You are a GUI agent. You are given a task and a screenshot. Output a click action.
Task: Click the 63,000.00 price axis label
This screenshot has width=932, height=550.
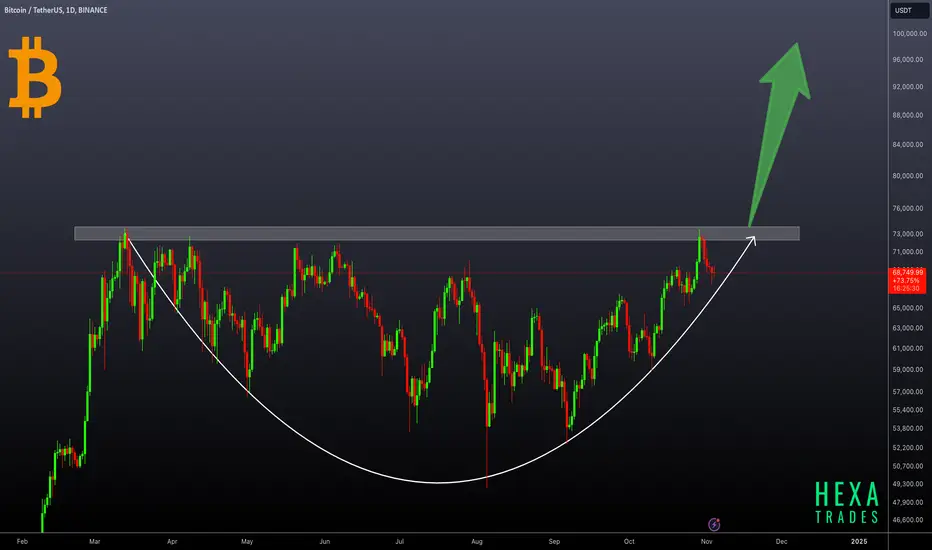tap(908, 328)
